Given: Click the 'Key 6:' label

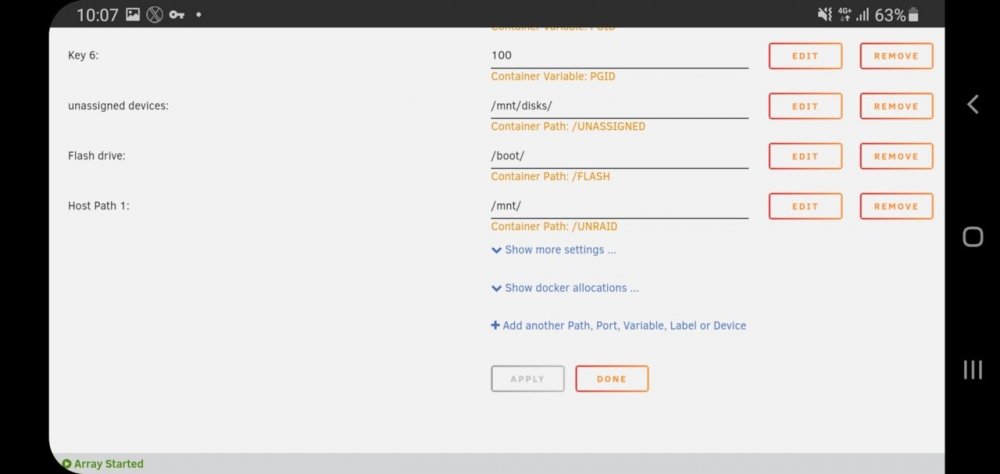Looking at the screenshot, I should point(83,56).
